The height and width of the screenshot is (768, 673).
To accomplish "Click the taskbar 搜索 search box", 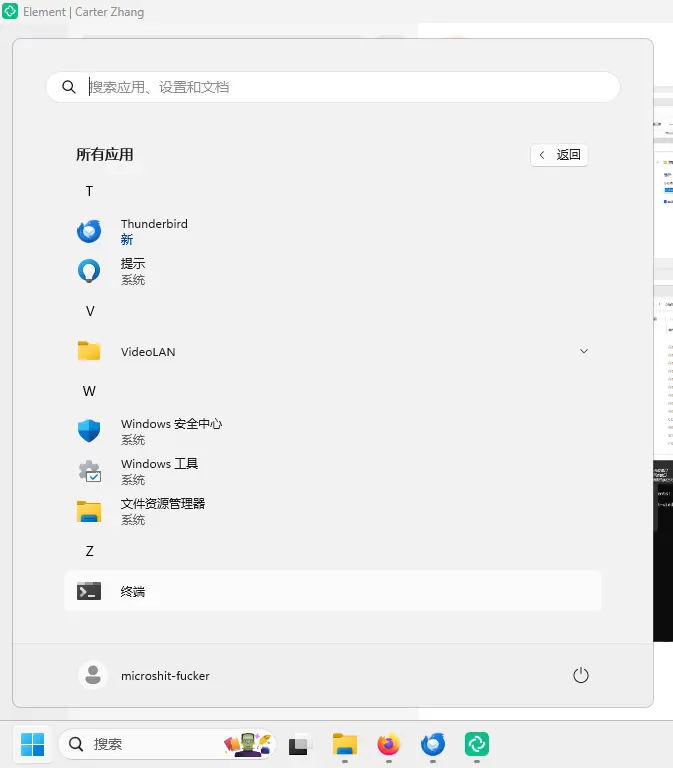I will click(167, 744).
